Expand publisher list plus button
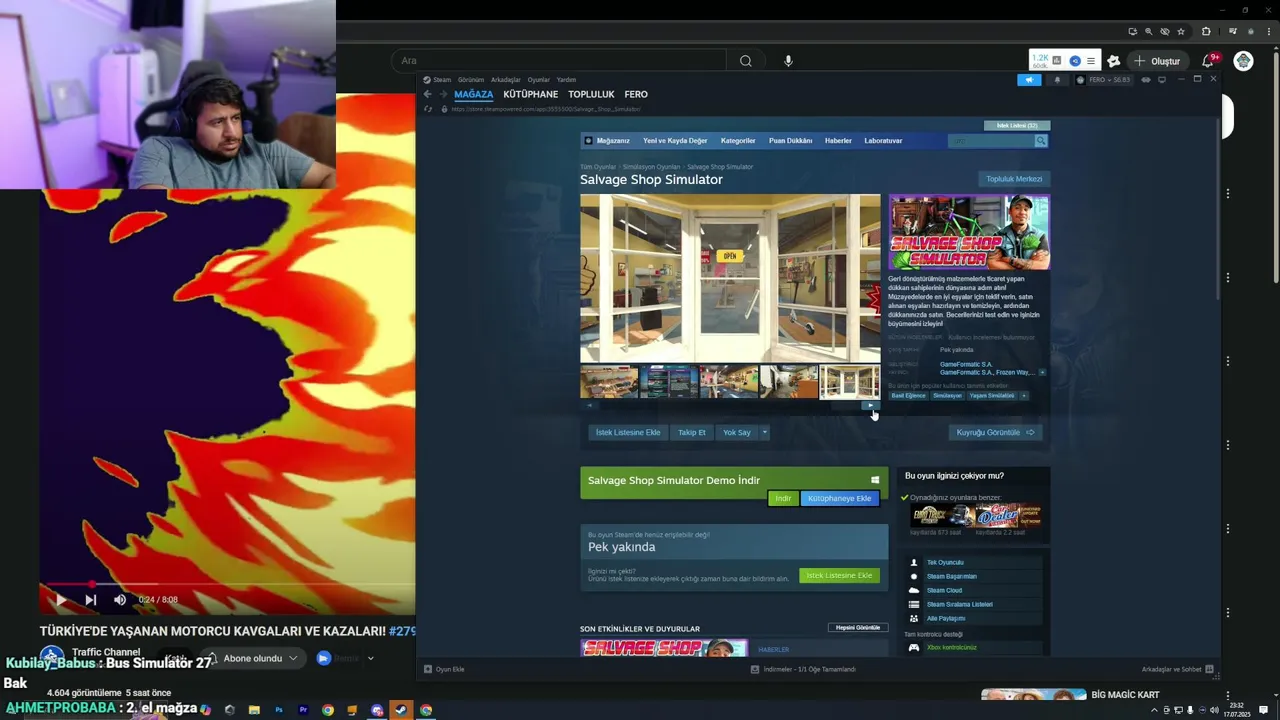The width and height of the screenshot is (1280, 720). pyautogui.click(x=1042, y=372)
